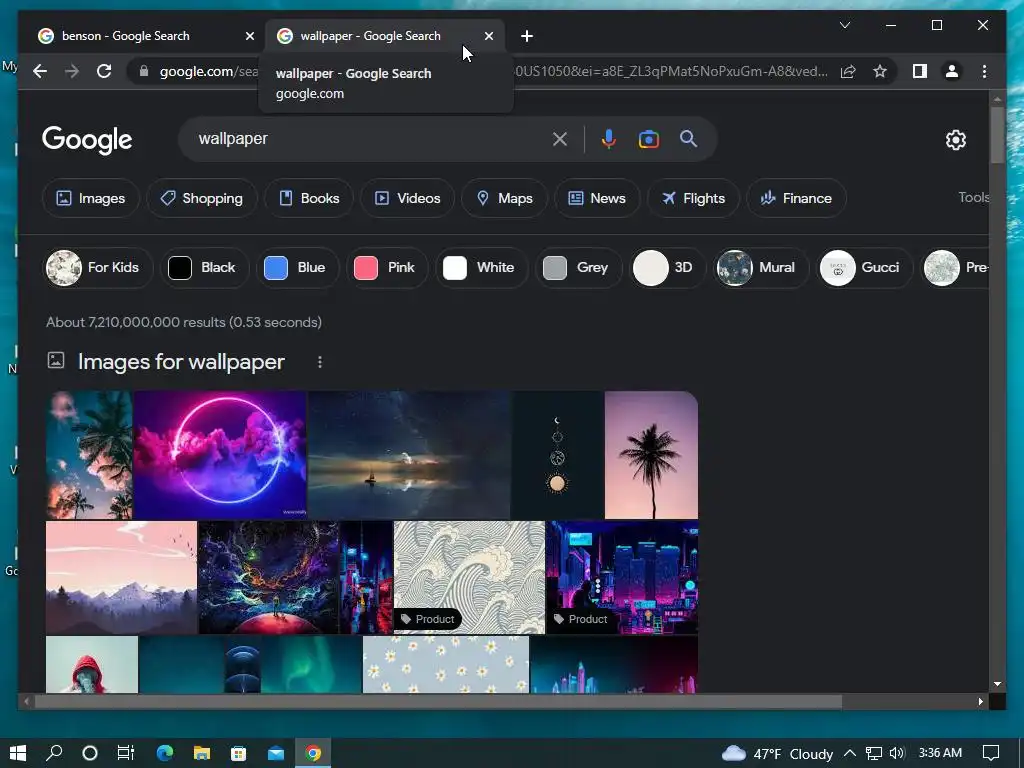Filter results by Books
The width and height of the screenshot is (1024, 768).
click(x=309, y=199)
